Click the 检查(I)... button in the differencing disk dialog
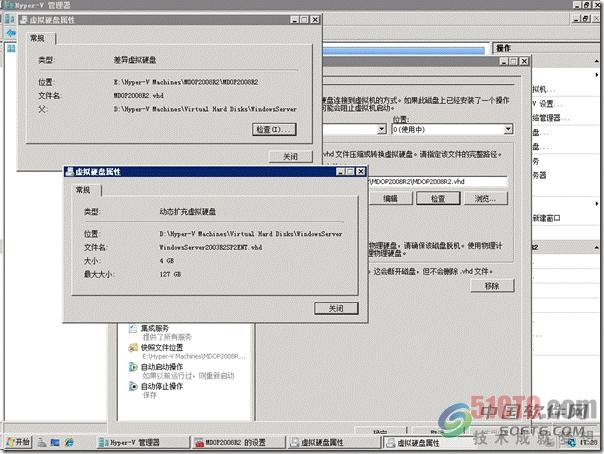 point(274,129)
